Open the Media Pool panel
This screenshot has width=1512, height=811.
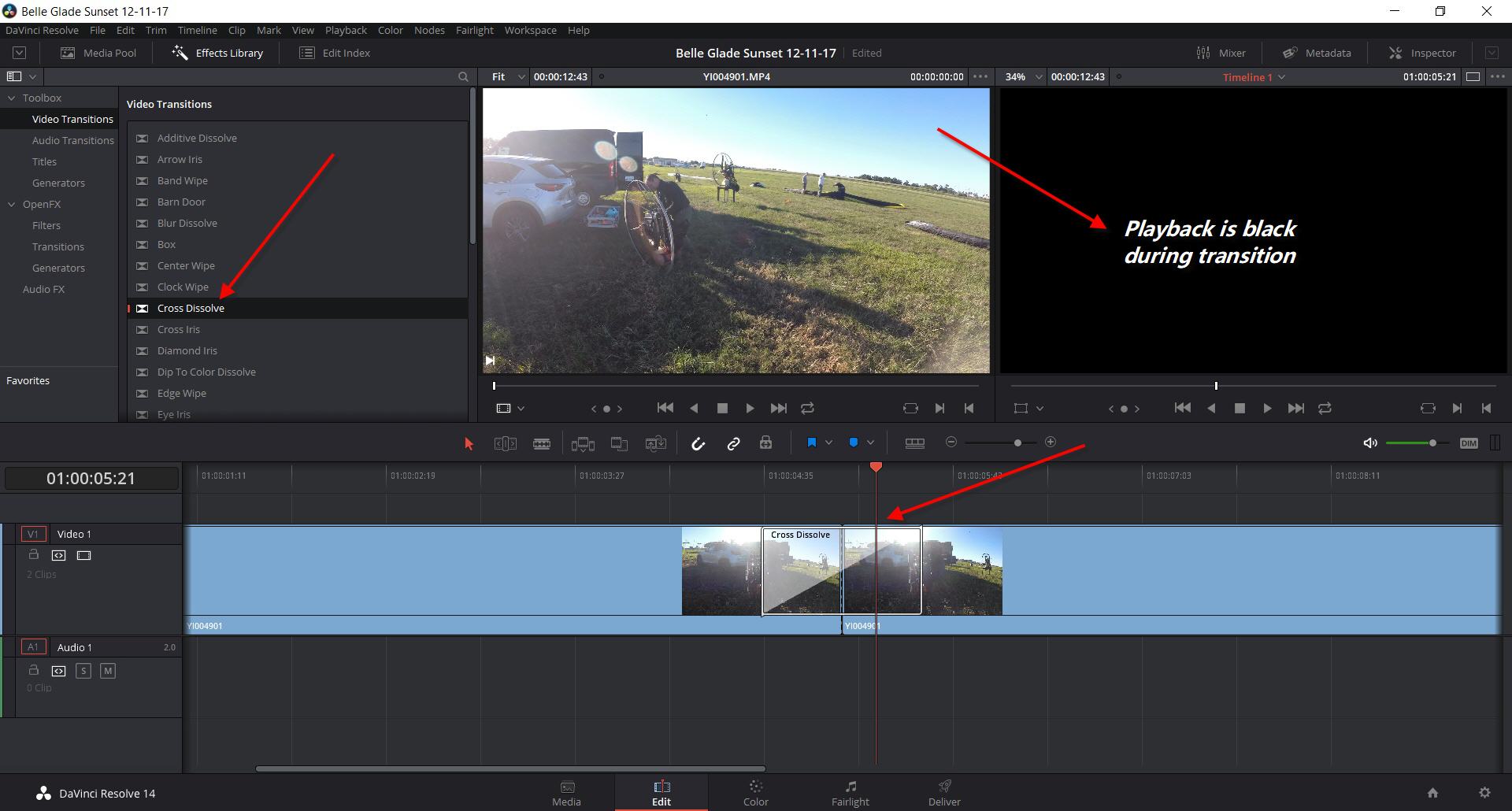tap(98, 53)
